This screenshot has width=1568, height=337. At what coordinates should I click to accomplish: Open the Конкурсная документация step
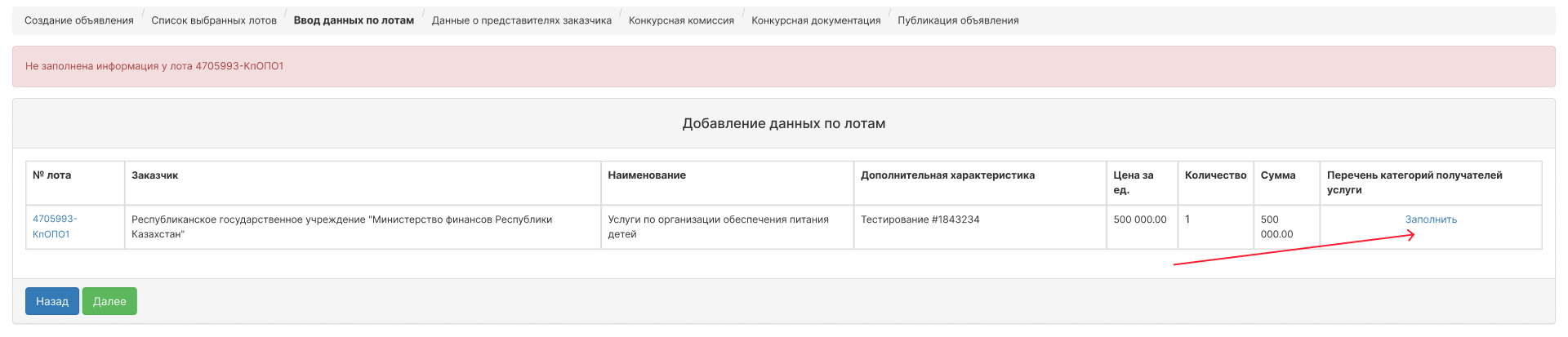click(816, 20)
